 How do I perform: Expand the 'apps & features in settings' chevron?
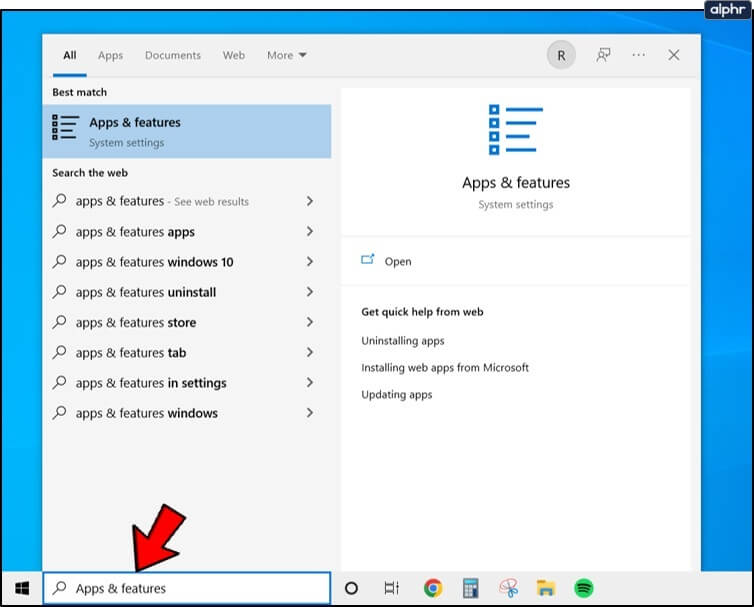point(310,383)
